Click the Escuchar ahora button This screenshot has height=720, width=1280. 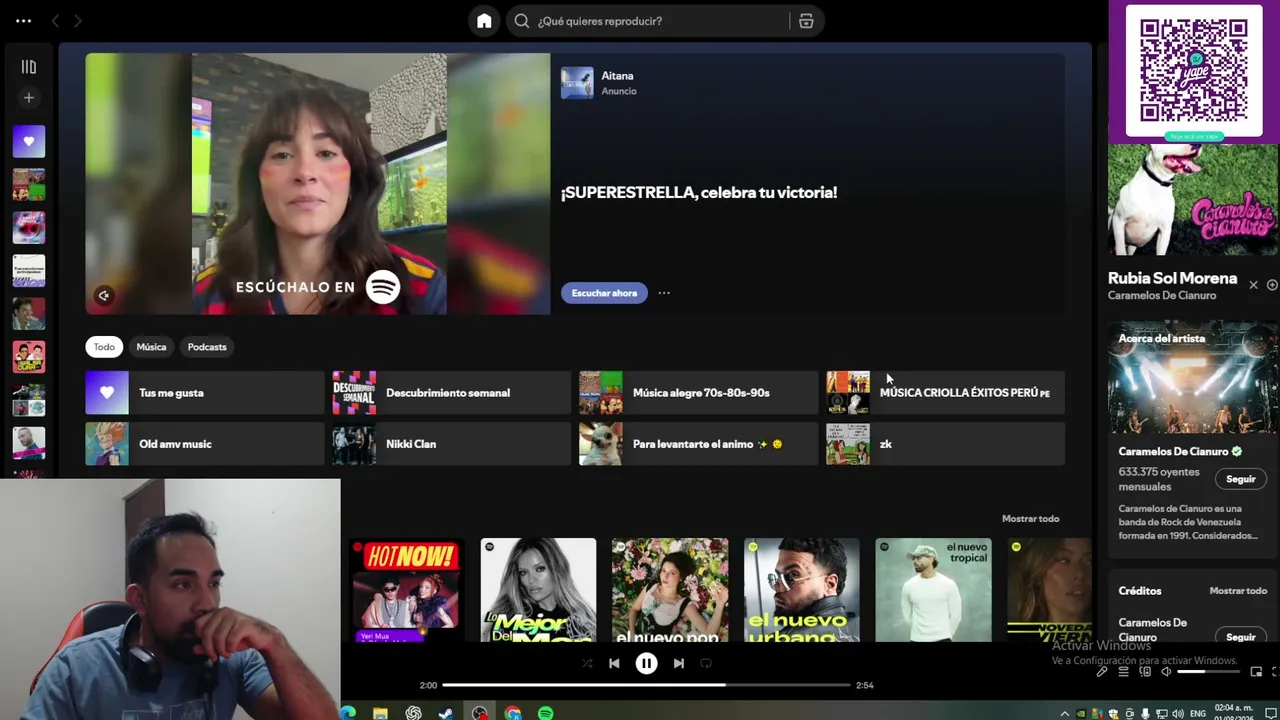pos(604,293)
